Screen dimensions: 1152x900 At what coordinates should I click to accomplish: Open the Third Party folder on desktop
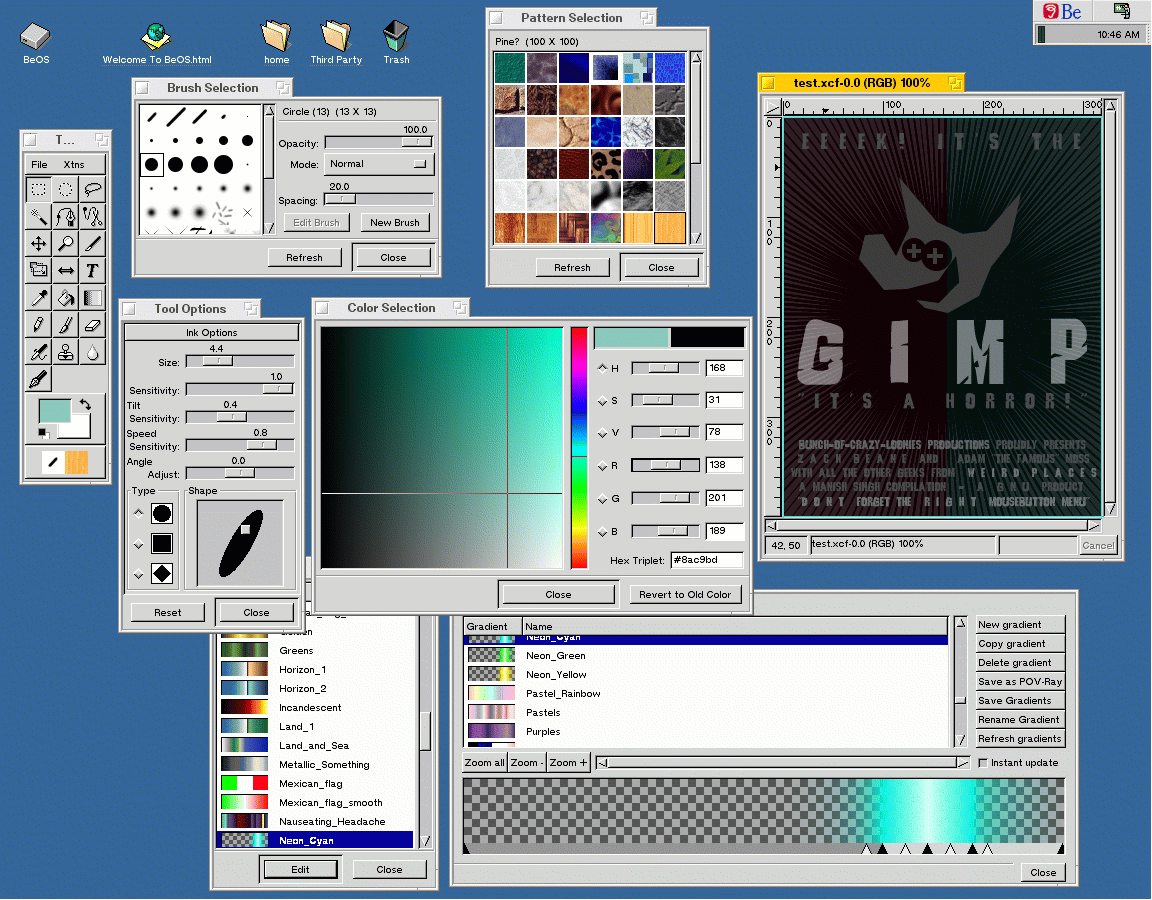336,43
